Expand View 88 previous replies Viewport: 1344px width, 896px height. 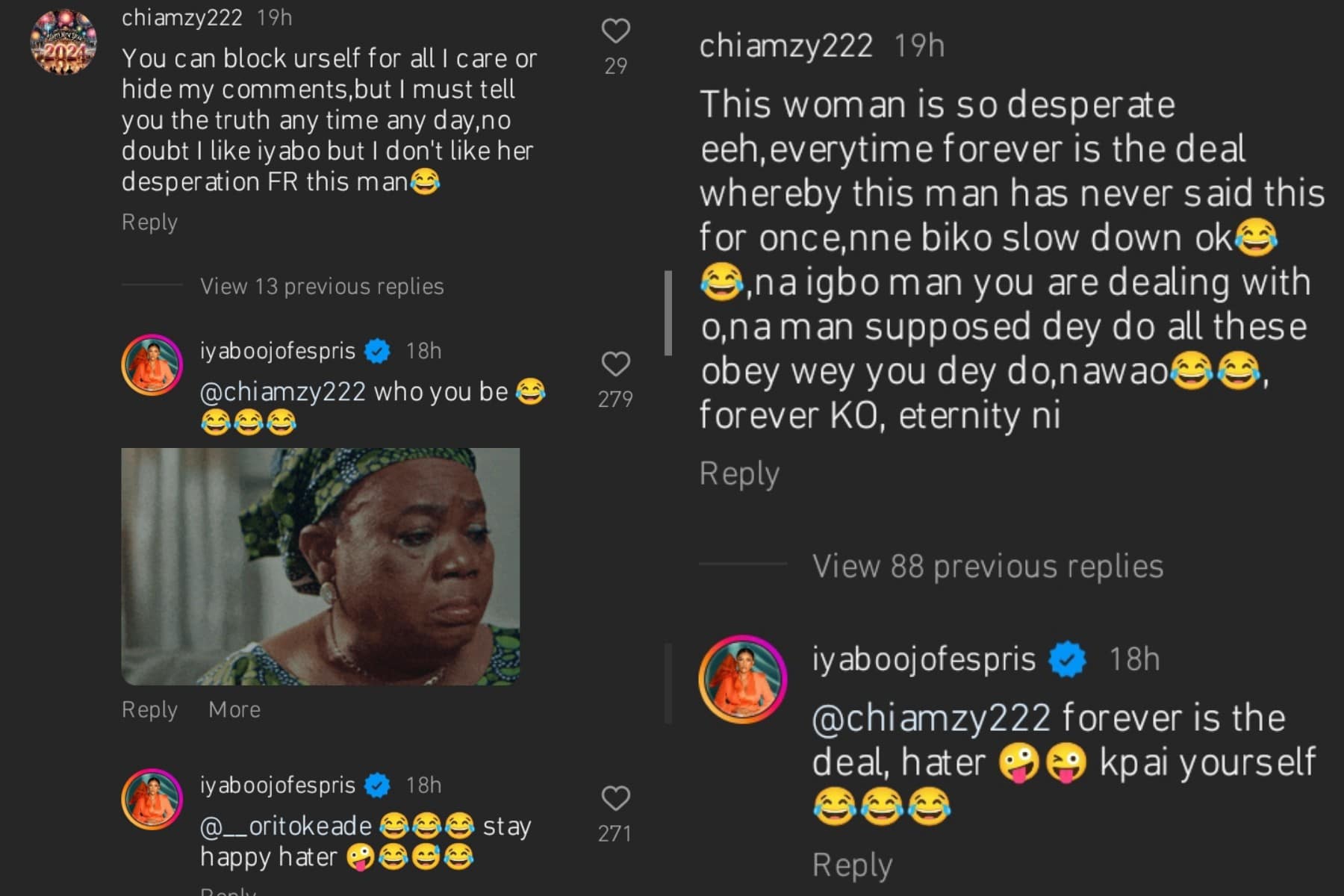click(x=987, y=567)
